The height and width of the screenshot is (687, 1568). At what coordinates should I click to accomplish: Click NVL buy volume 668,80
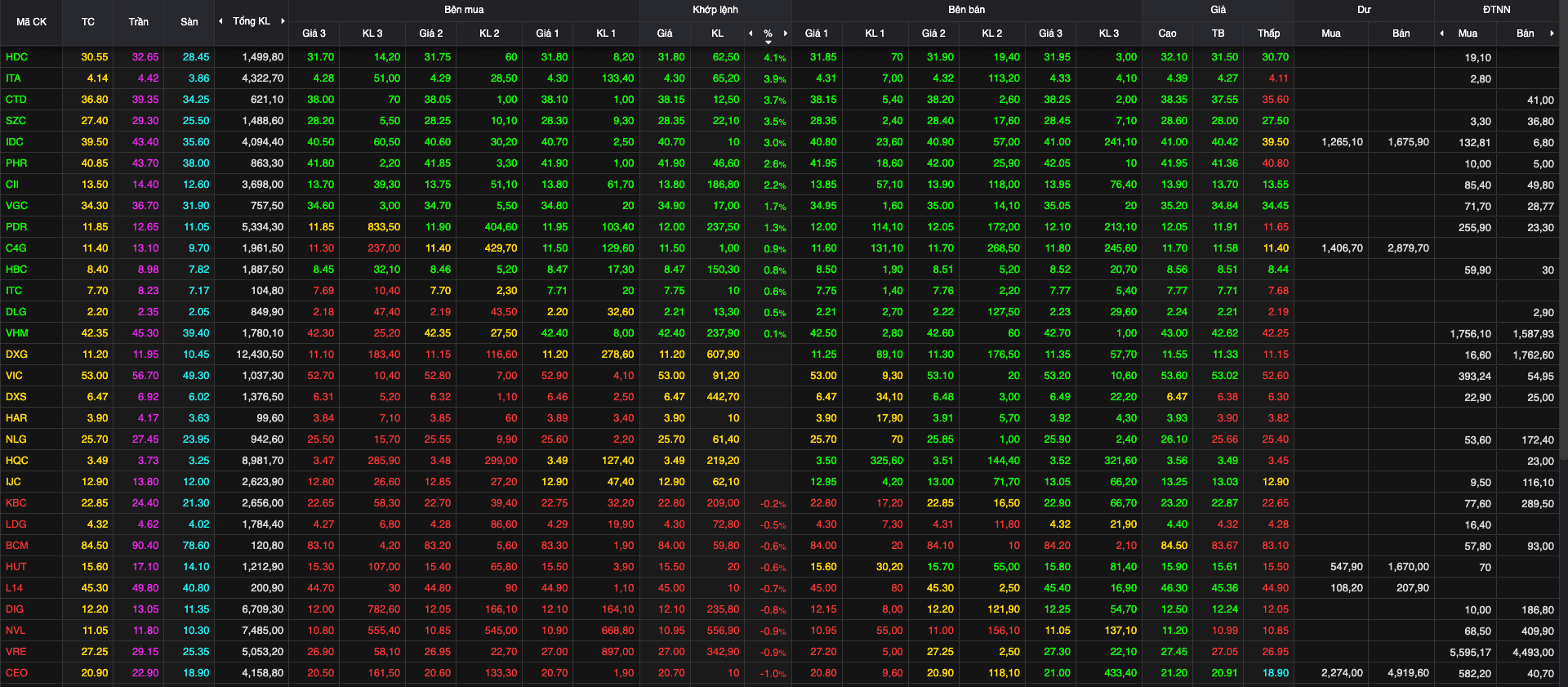(617, 631)
